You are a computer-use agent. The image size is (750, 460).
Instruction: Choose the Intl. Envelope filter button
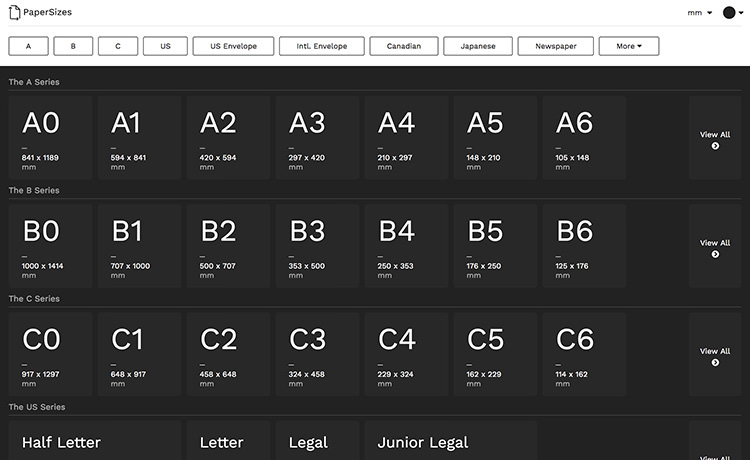coord(321,46)
